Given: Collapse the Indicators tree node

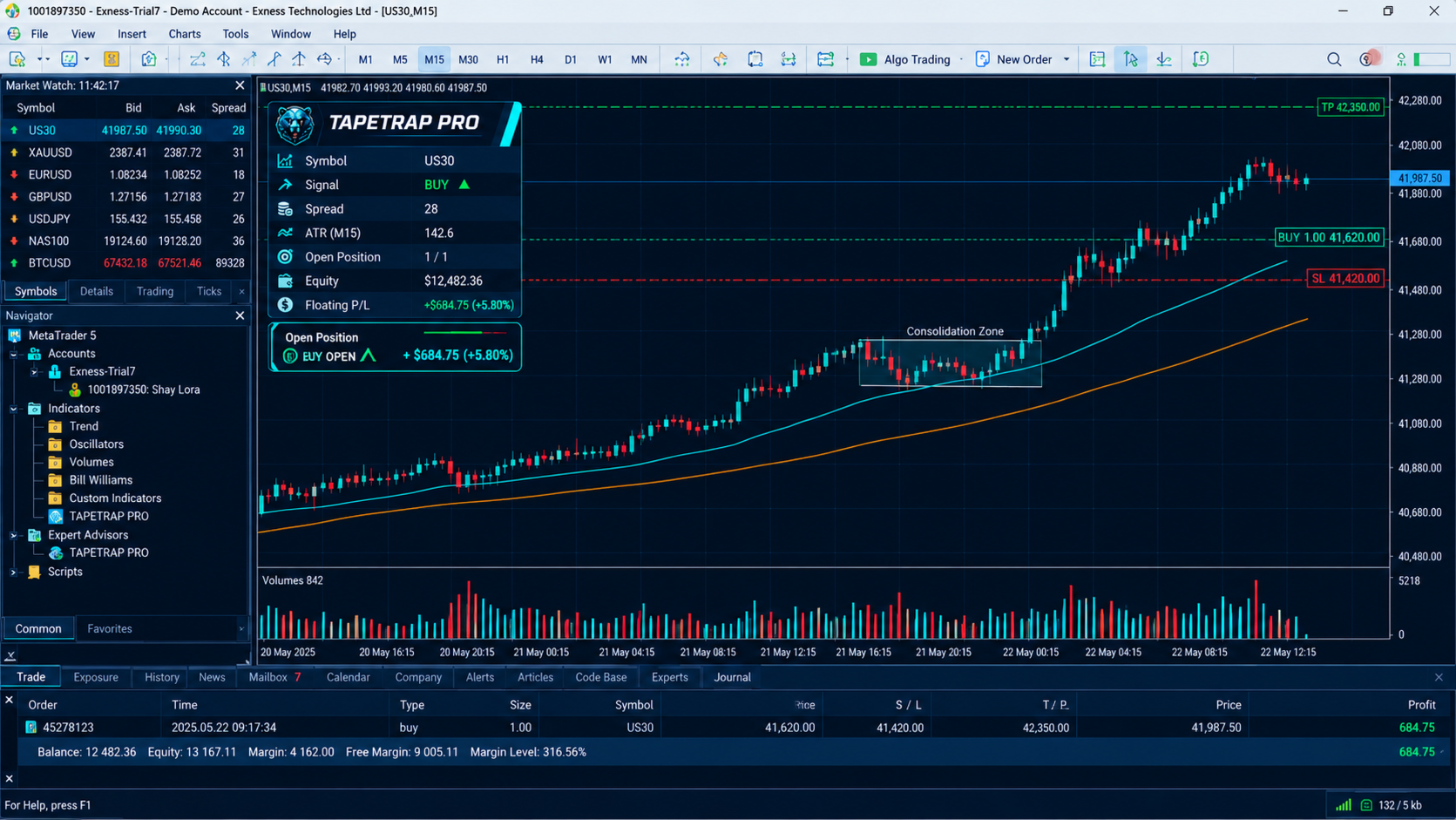Looking at the screenshot, I should click(13, 409).
